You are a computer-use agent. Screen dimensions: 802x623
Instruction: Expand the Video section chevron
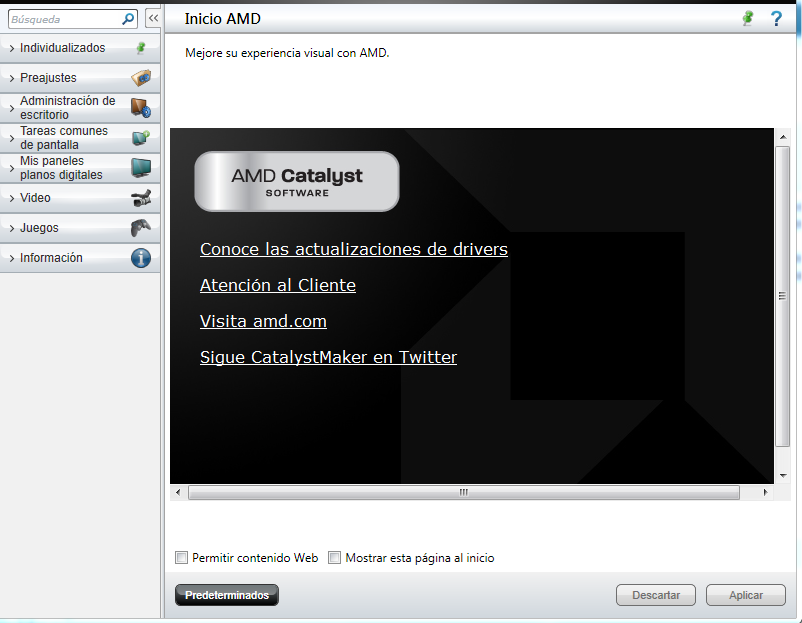tap(12, 198)
